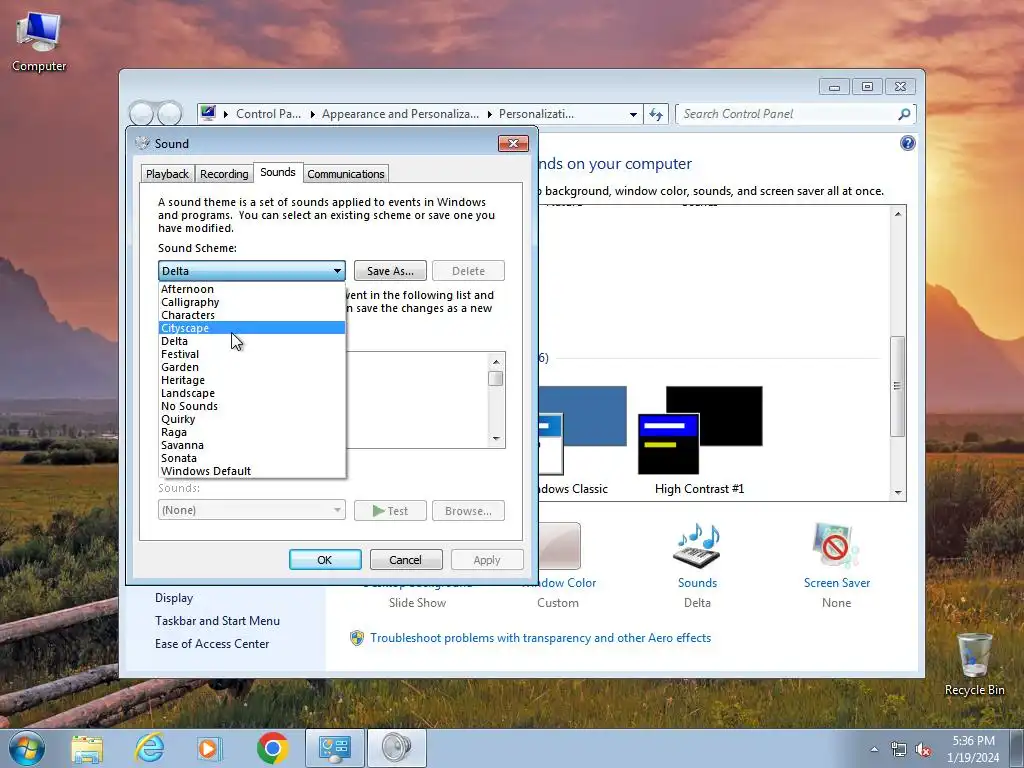This screenshot has height=768, width=1024.
Task: Click the Window Color link
Action: tap(567, 583)
